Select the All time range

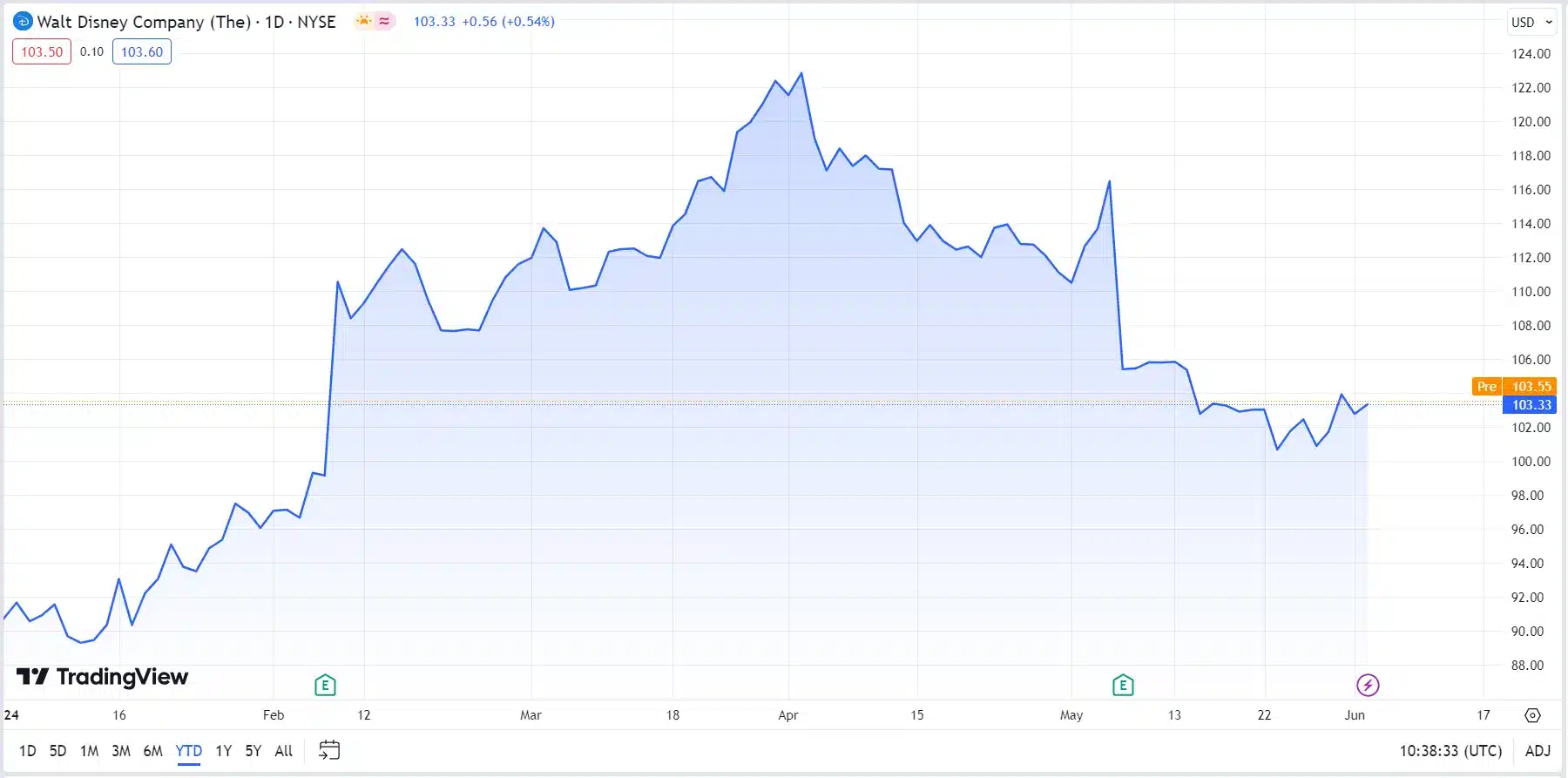[284, 751]
